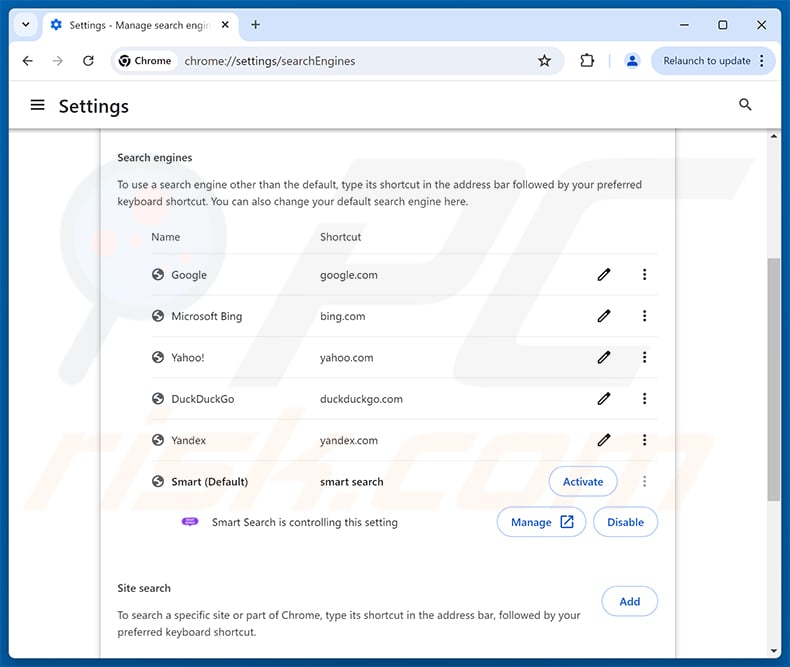Open more actions for DuckDuckGo row
The image size is (790, 667).
pos(644,398)
